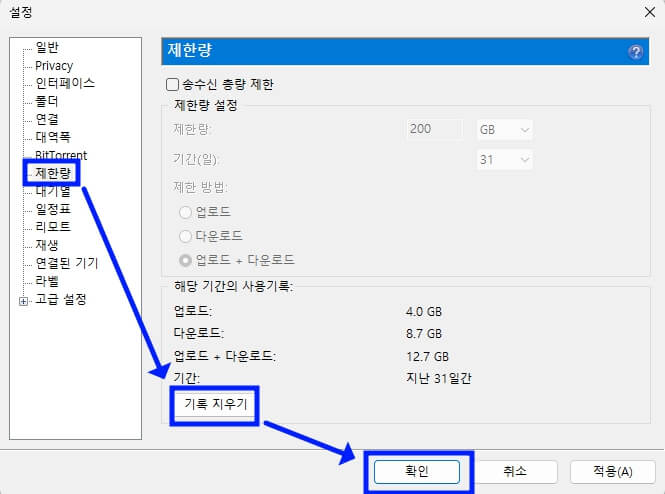Click the 제한량 200 input field

click(x=434, y=129)
